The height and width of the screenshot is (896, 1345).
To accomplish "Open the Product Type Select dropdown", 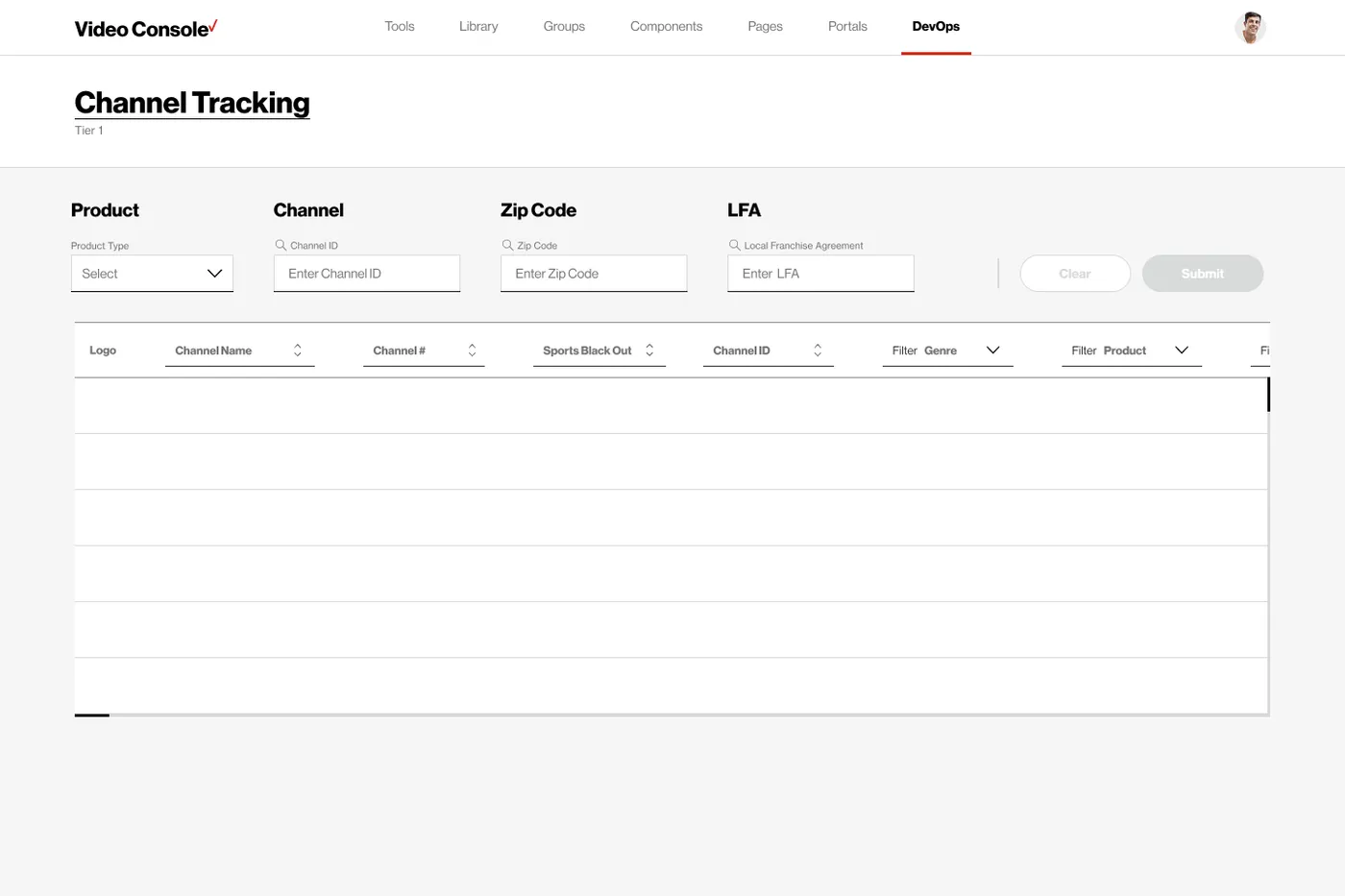I will point(152,274).
